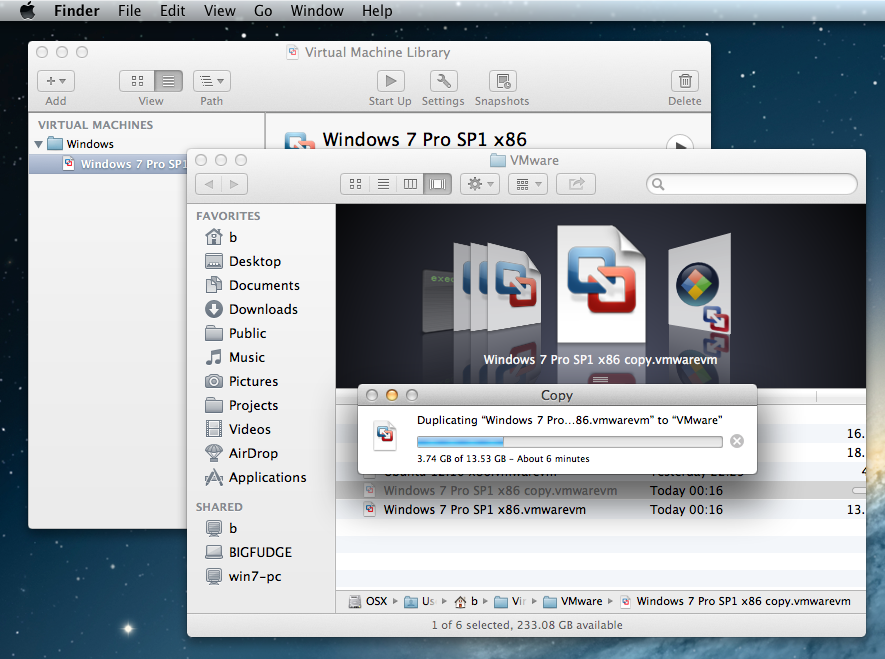Switch VM Library to list view
The image size is (885, 659).
[168, 81]
